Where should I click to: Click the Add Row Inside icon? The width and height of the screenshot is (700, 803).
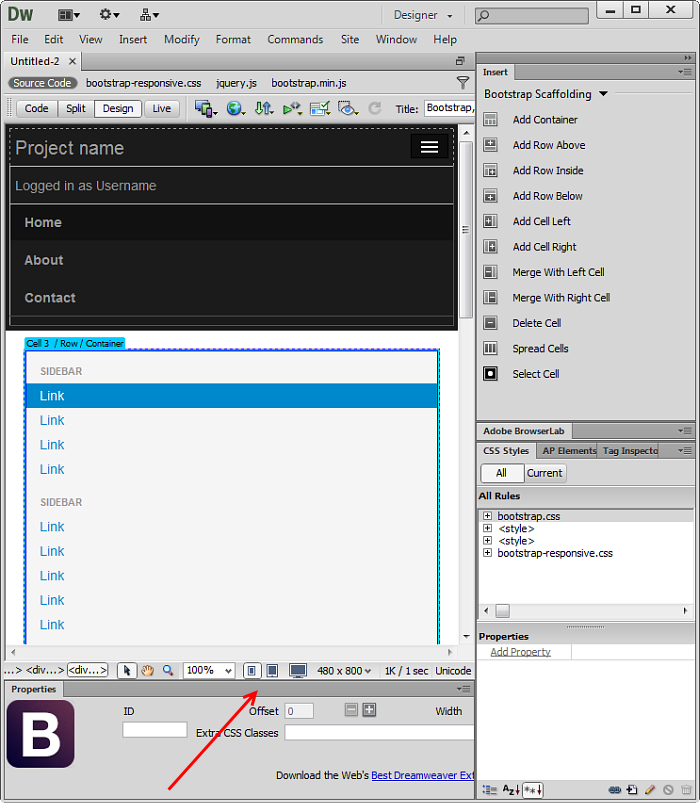490,171
